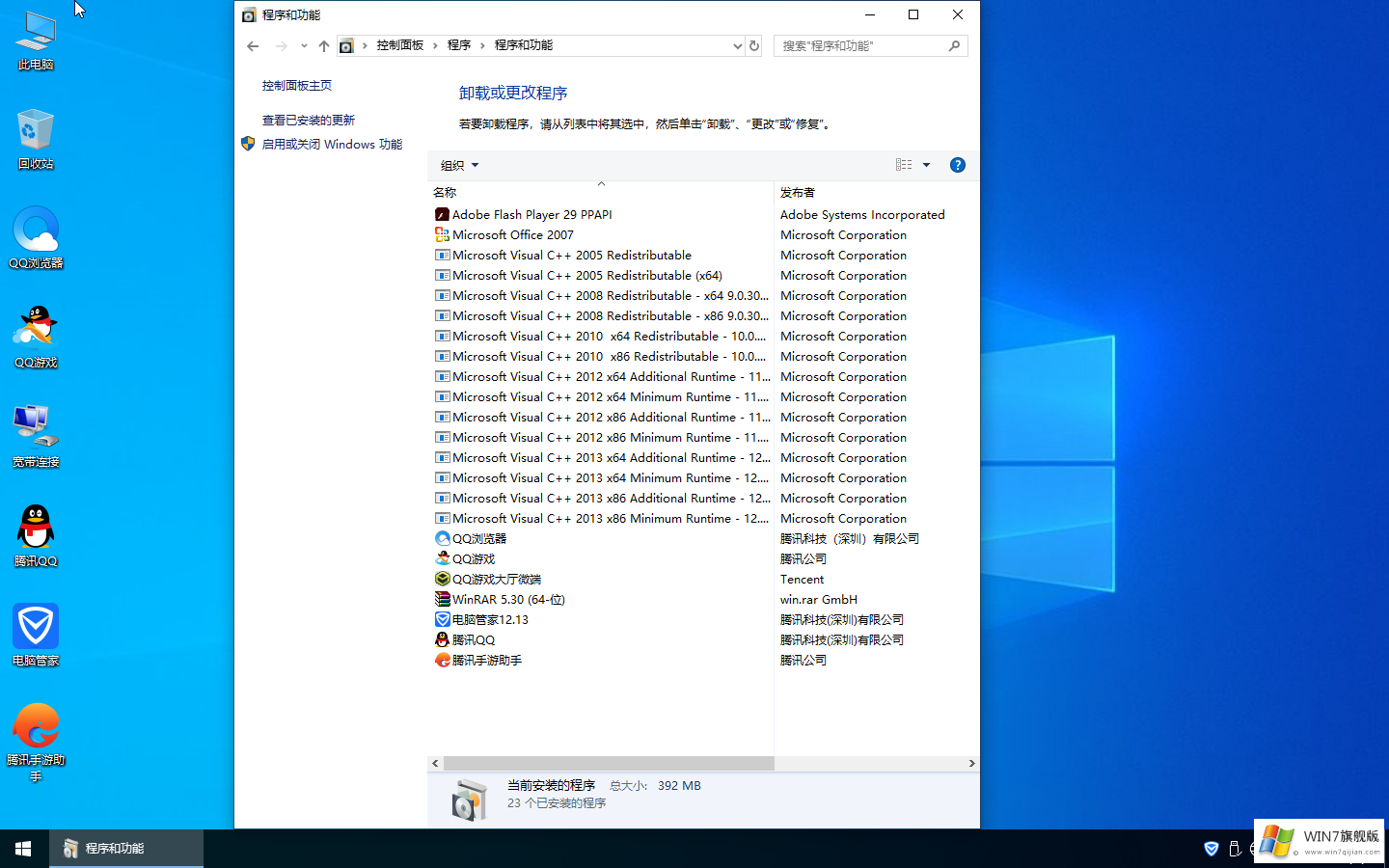The width and height of the screenshot is (1389, 868).
Task: Open 启用或关闭 Windows 功能 link
Action: click(x=332, y=144)
